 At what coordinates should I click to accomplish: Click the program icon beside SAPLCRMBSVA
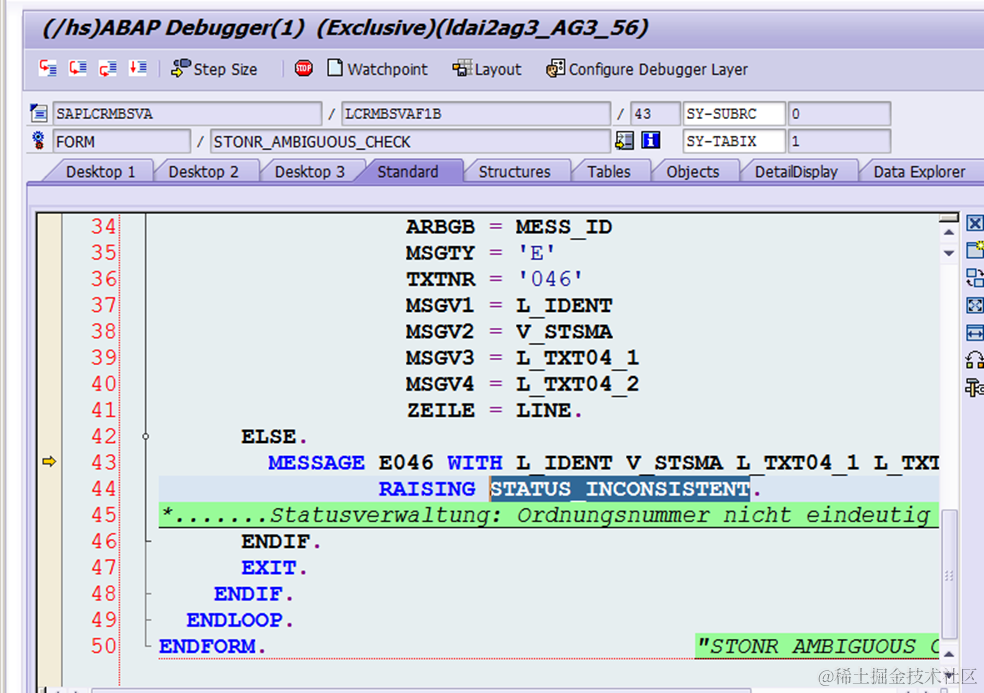pos(39,114)
